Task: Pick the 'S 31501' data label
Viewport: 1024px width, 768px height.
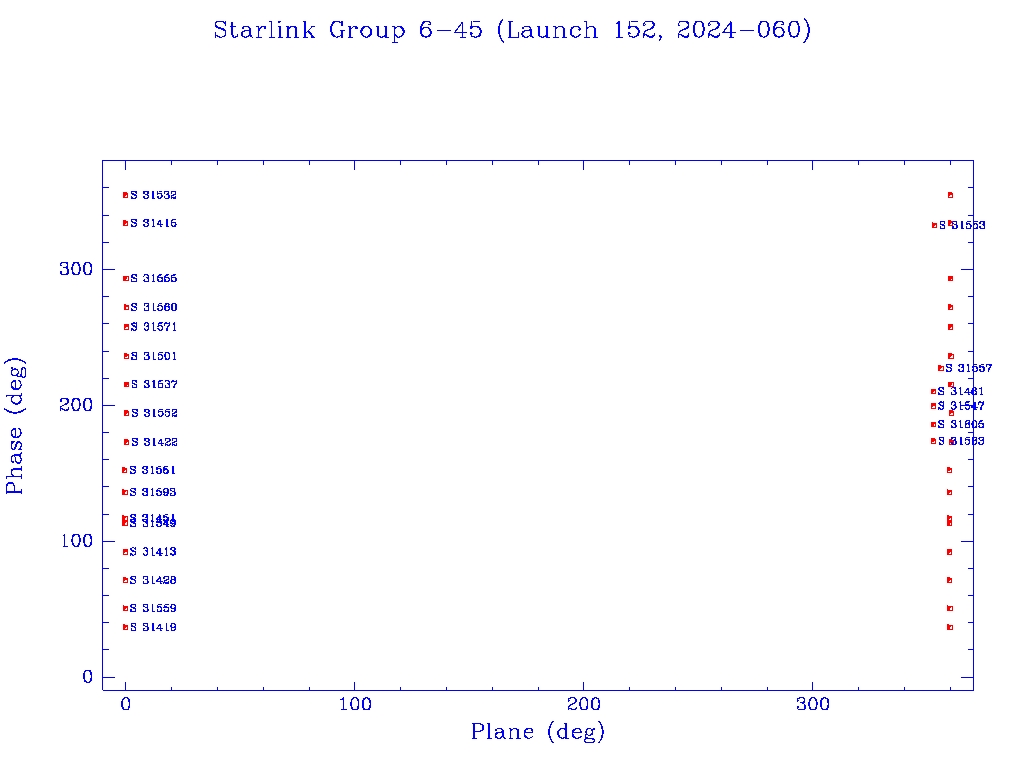Action: 154,357
